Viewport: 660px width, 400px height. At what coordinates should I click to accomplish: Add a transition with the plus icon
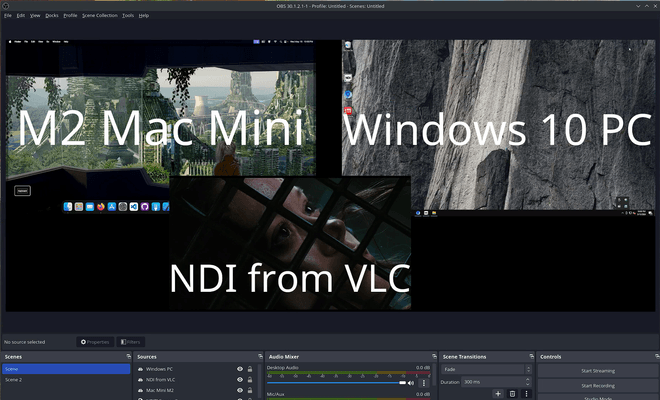tap(498, 394)
